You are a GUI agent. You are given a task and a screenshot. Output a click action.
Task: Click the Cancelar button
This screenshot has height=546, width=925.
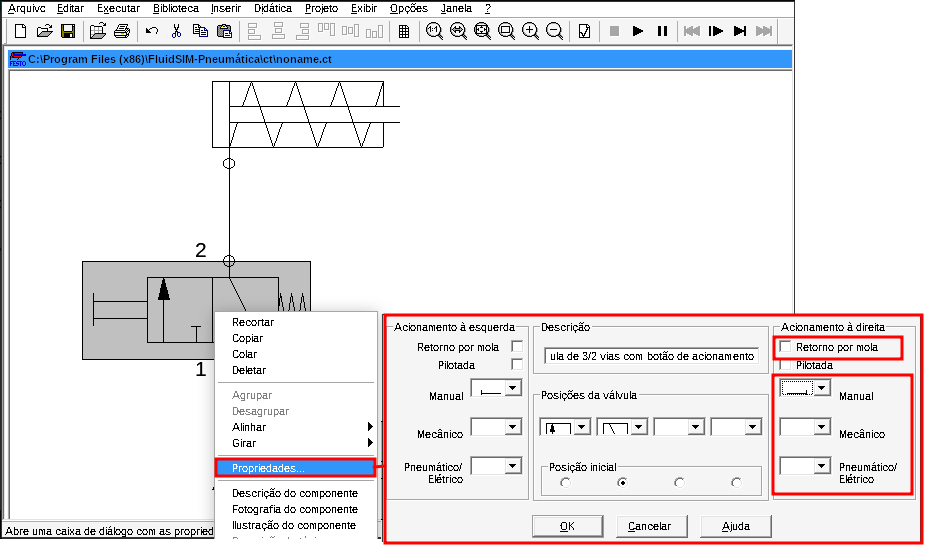point(650,527)
